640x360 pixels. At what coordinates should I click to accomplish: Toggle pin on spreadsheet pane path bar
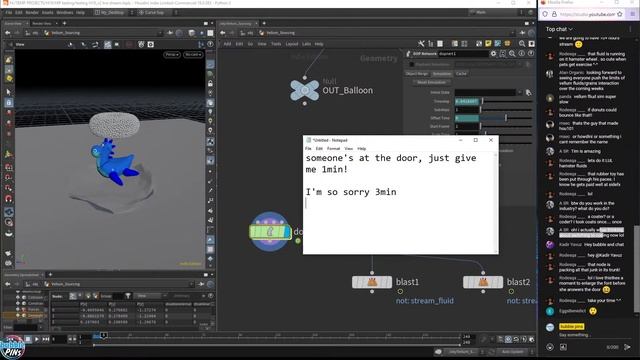pos(201,284)
